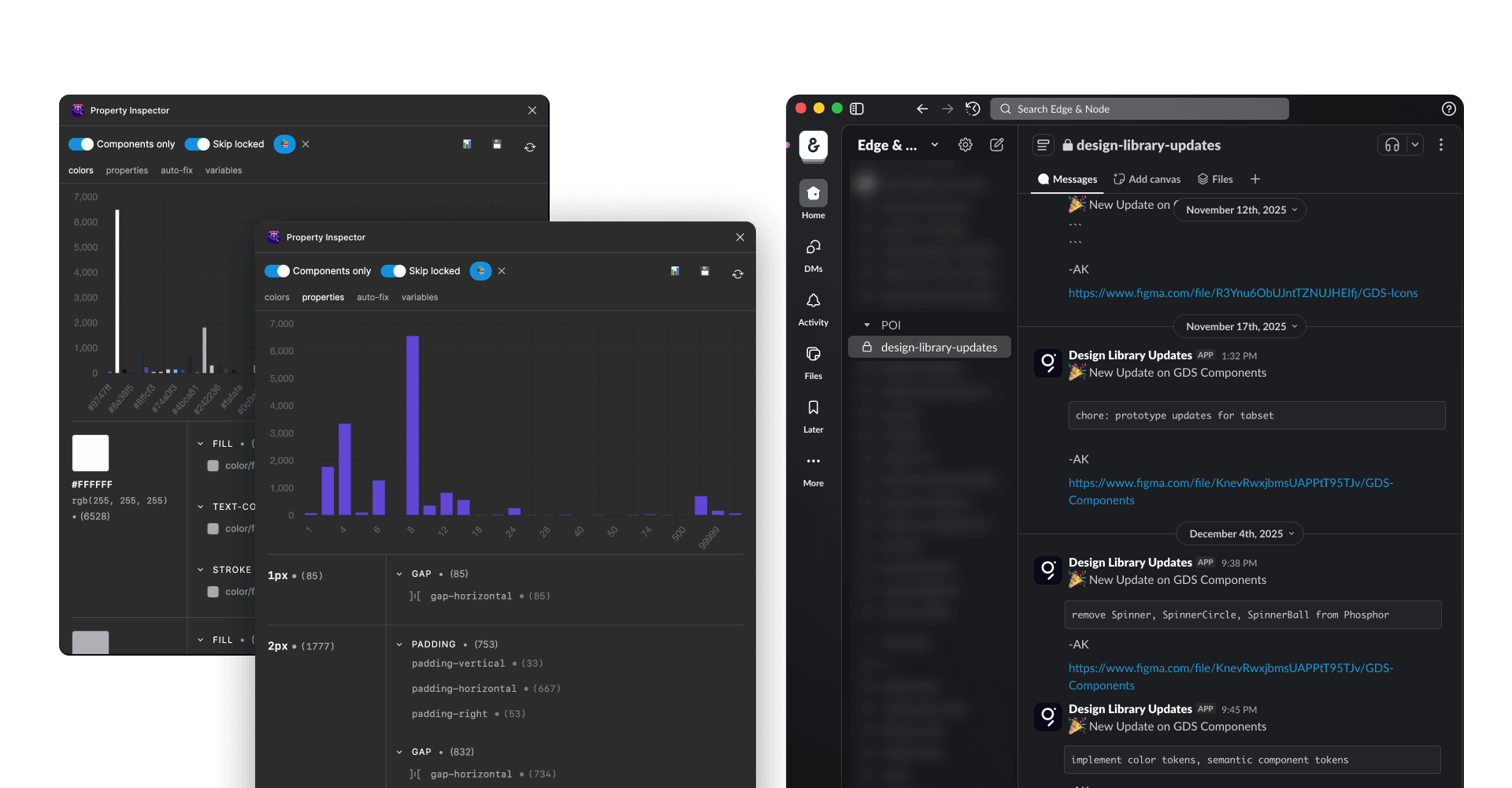Refresh front Property Inspector window
Viewport: 1512px width, 788px height.
tap(738, 274)
